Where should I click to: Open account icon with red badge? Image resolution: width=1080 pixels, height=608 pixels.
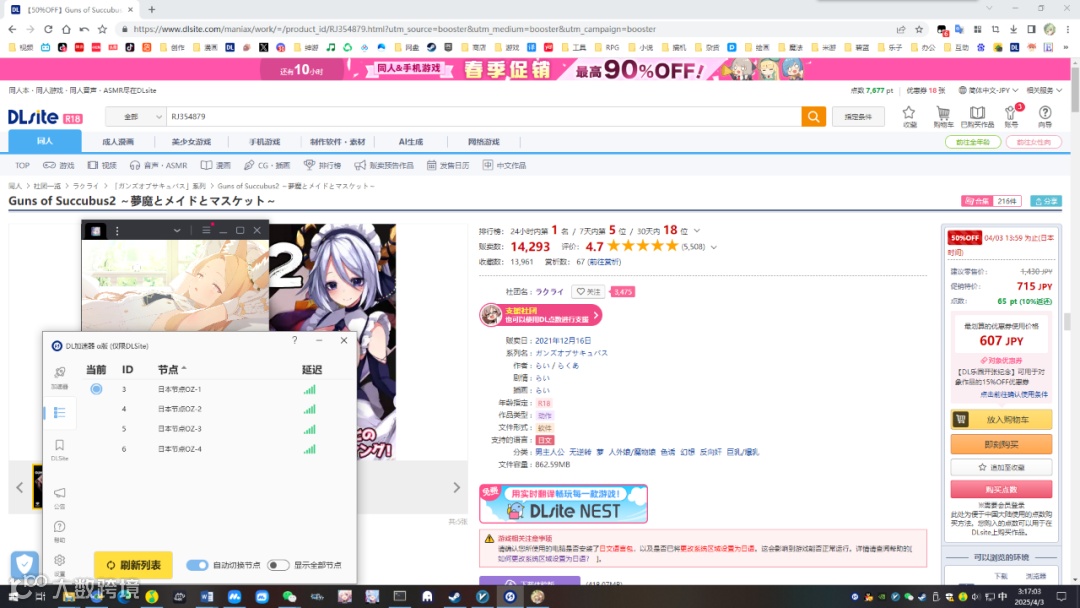tap(1011, 116)
